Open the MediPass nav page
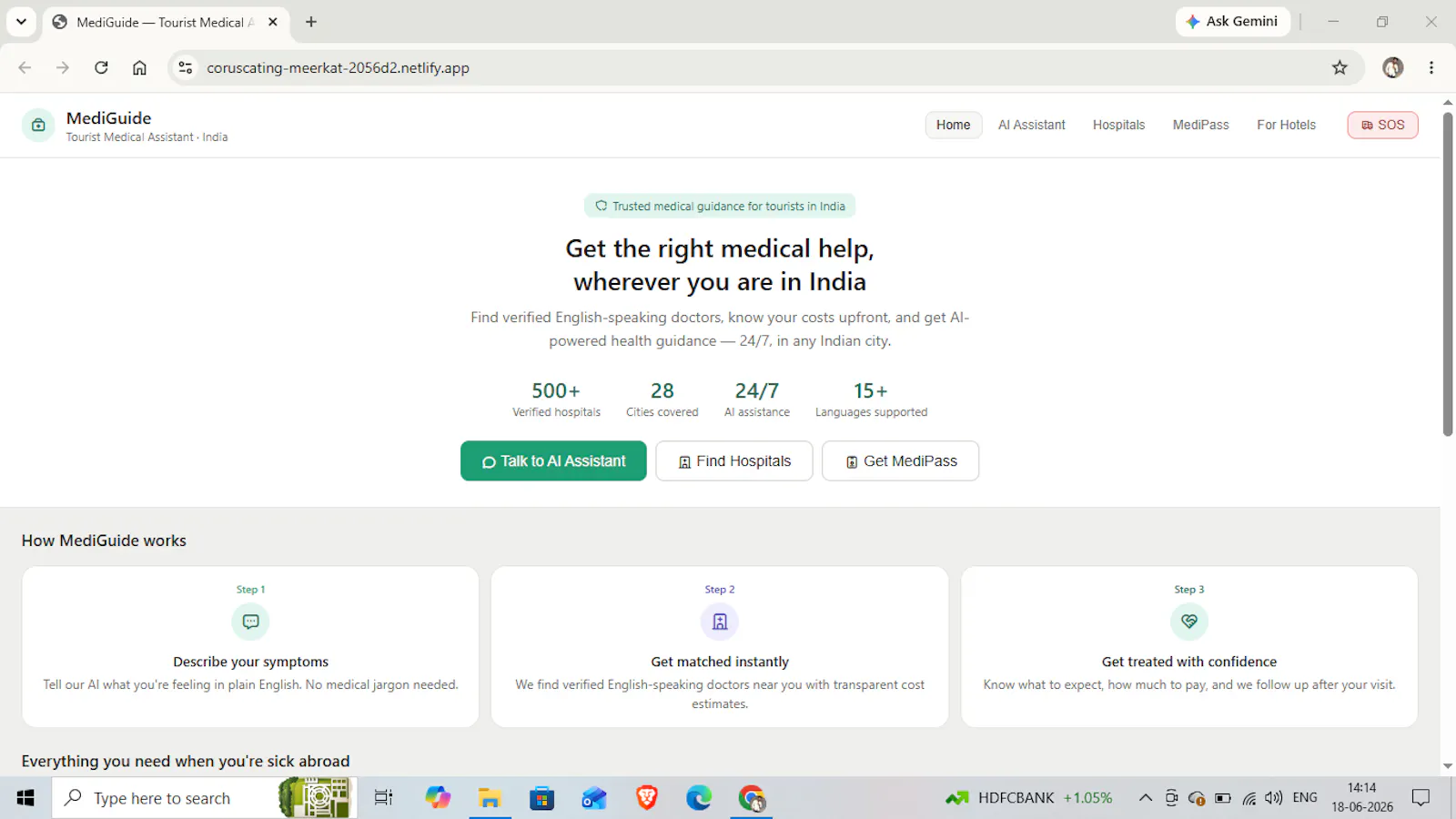Image resolution: width=1456 pixels, height=819 pixels. pos(1201,125)
